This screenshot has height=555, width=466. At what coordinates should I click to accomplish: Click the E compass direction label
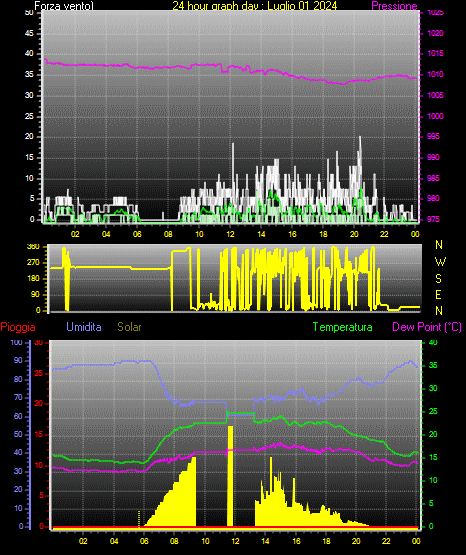coord(438,294)
